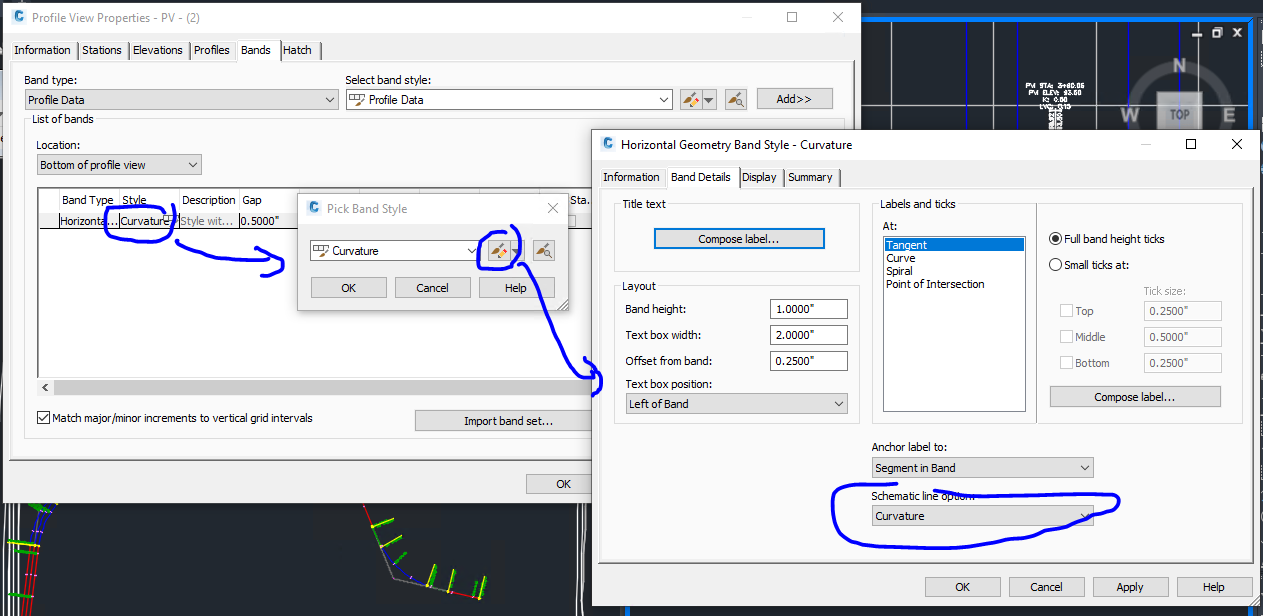Enable the Middle small ticks checkbox

(x=1064, y=336)
